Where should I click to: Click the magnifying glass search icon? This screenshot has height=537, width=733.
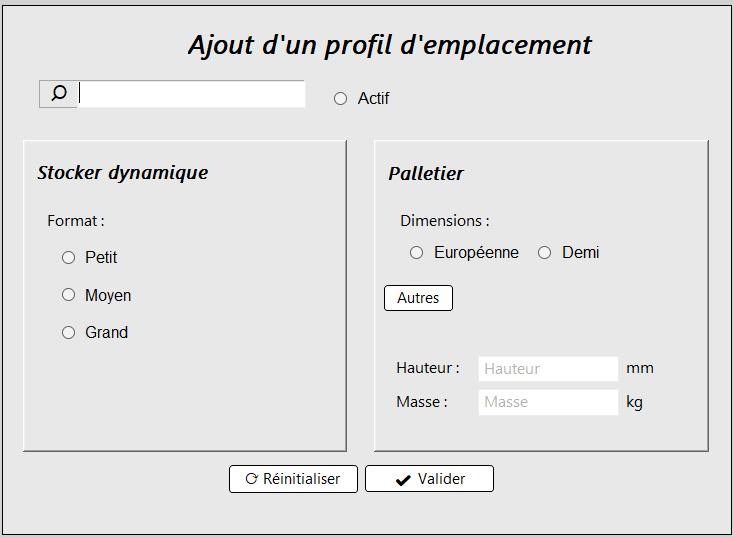click(x=59, y=94)
